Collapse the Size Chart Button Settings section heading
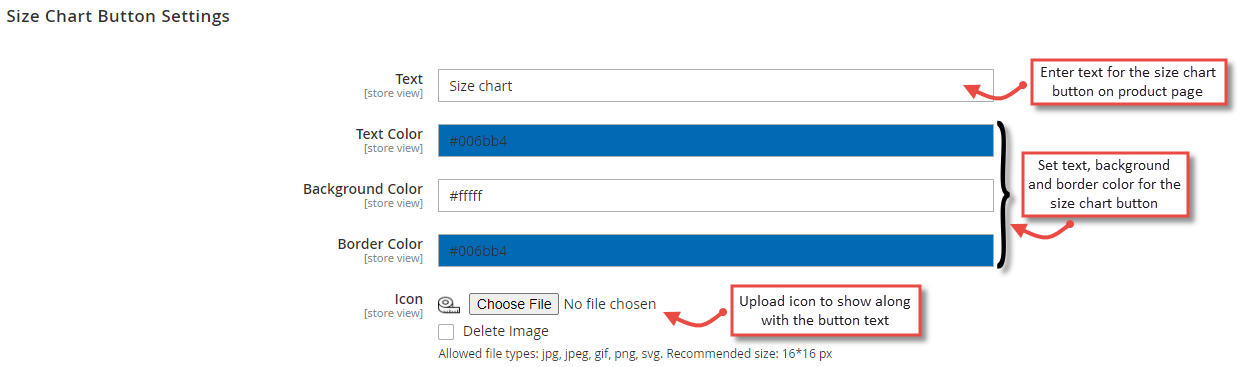This screenshot has height=367, width=1238. (118, 16)
